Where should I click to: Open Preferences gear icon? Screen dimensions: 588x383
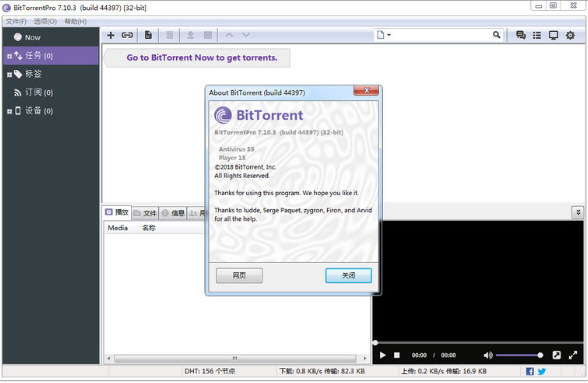[570, 35]
